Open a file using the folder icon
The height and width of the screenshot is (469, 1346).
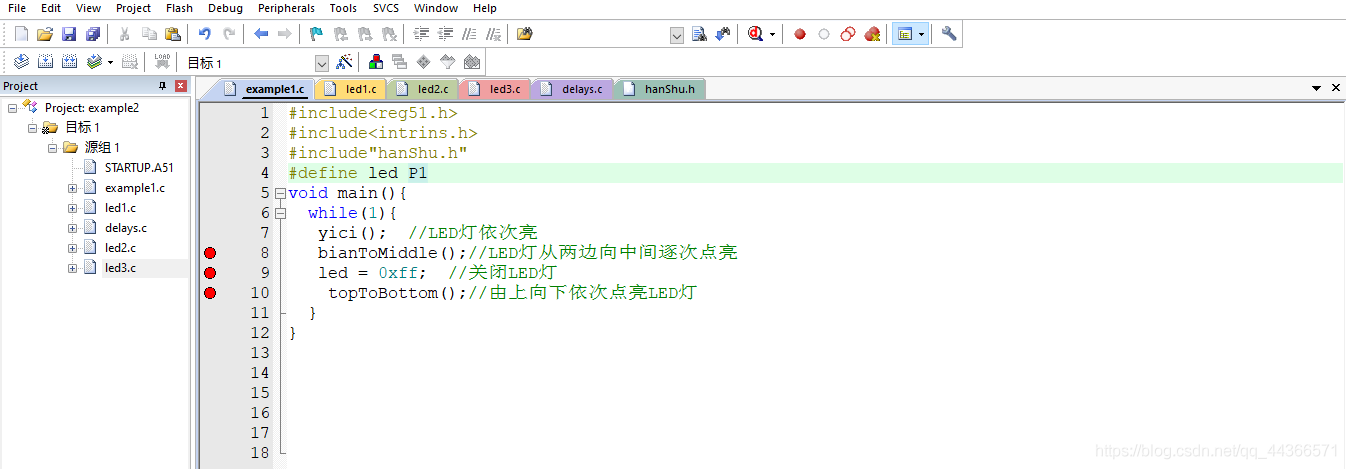(45, 34)
